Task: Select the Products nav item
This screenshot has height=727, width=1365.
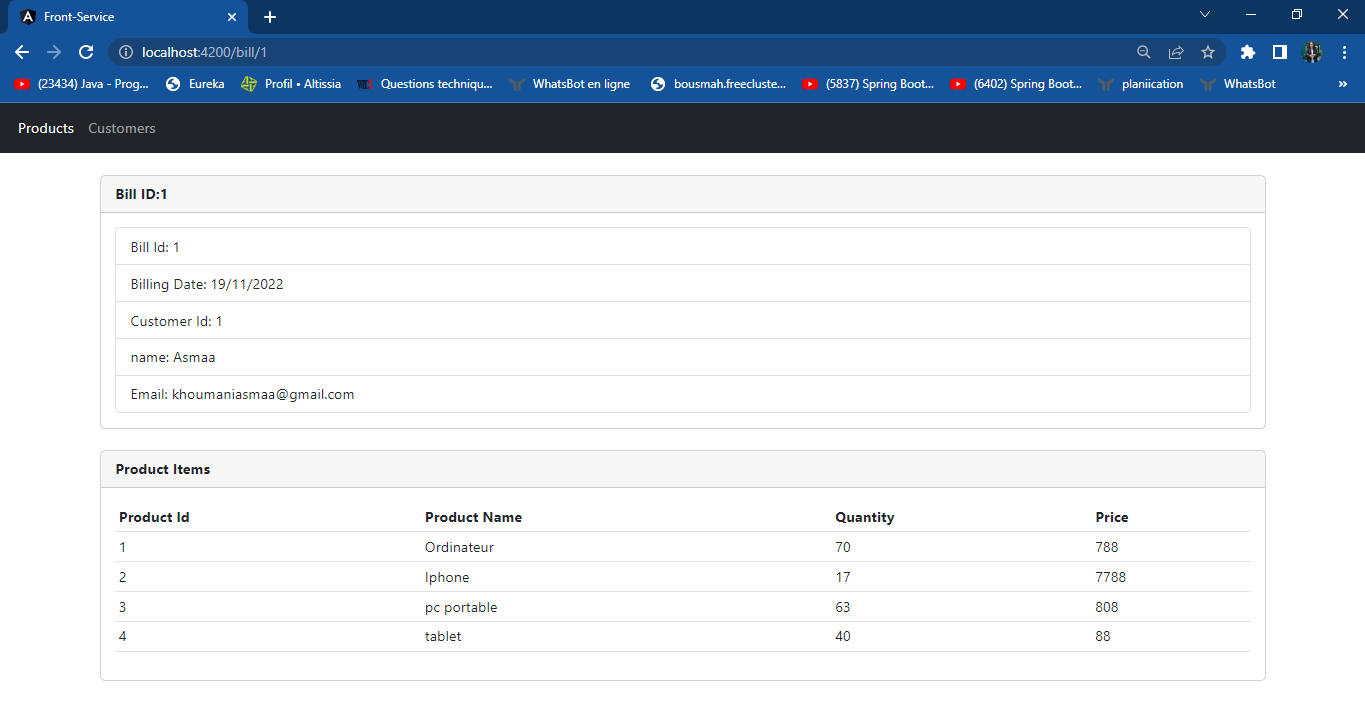Action: [x=45, y=128]
